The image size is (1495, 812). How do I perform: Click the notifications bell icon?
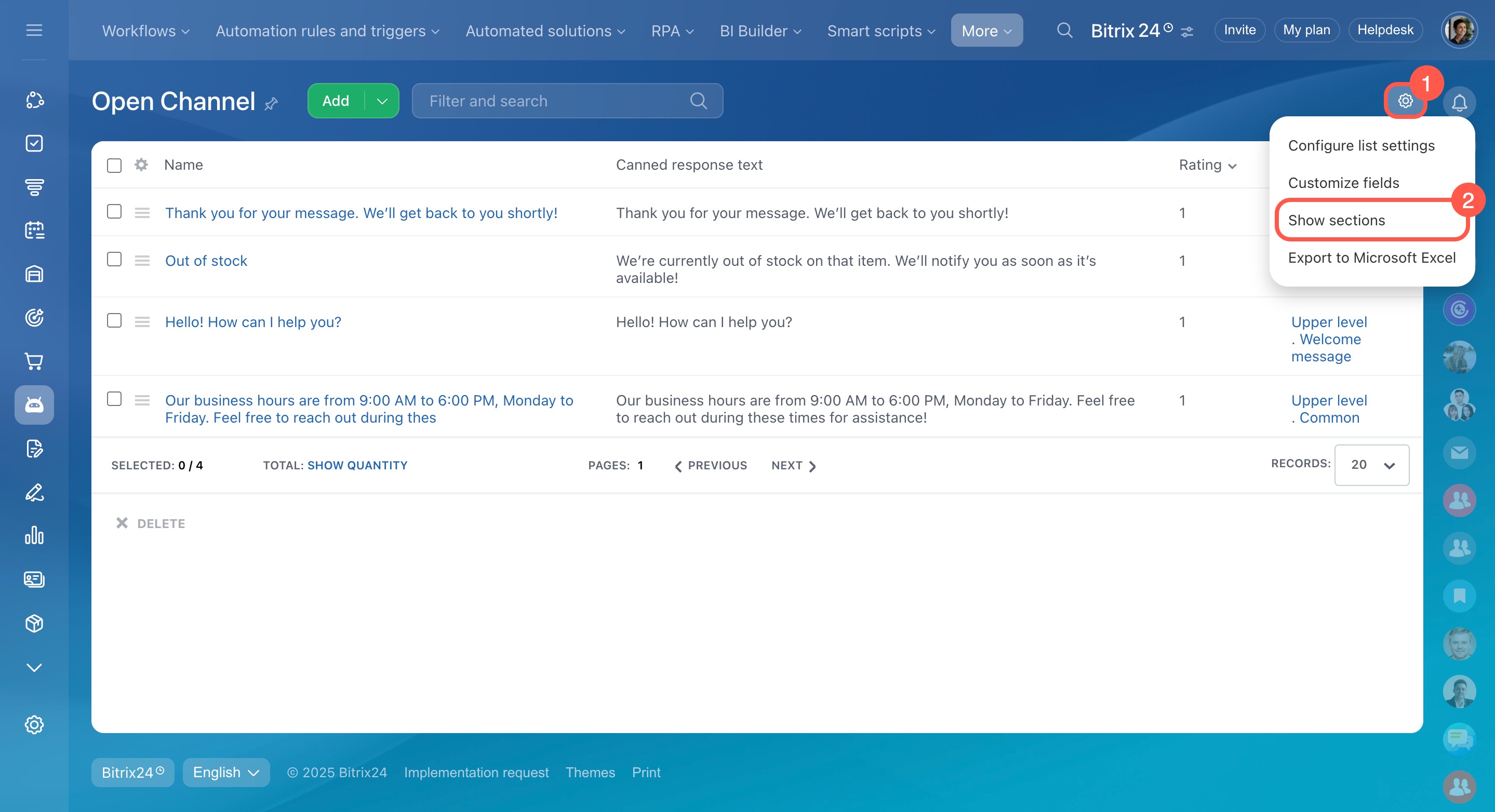(1459, 102)
